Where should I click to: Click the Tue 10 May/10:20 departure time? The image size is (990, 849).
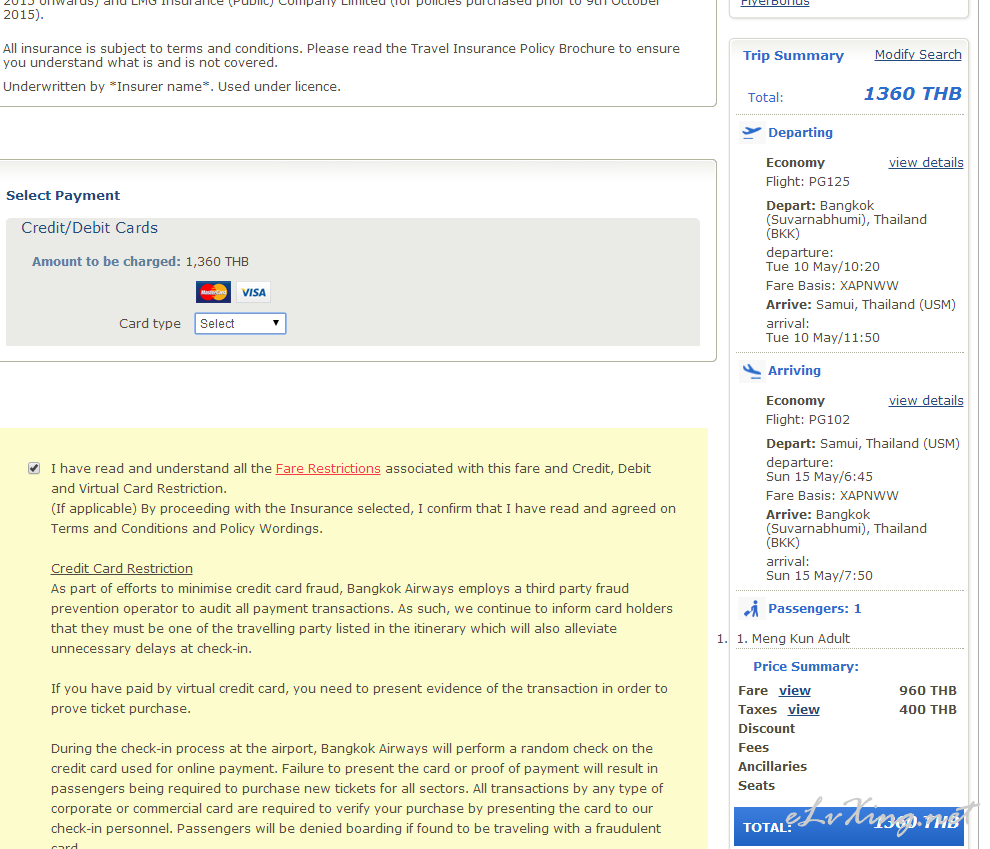823,267
